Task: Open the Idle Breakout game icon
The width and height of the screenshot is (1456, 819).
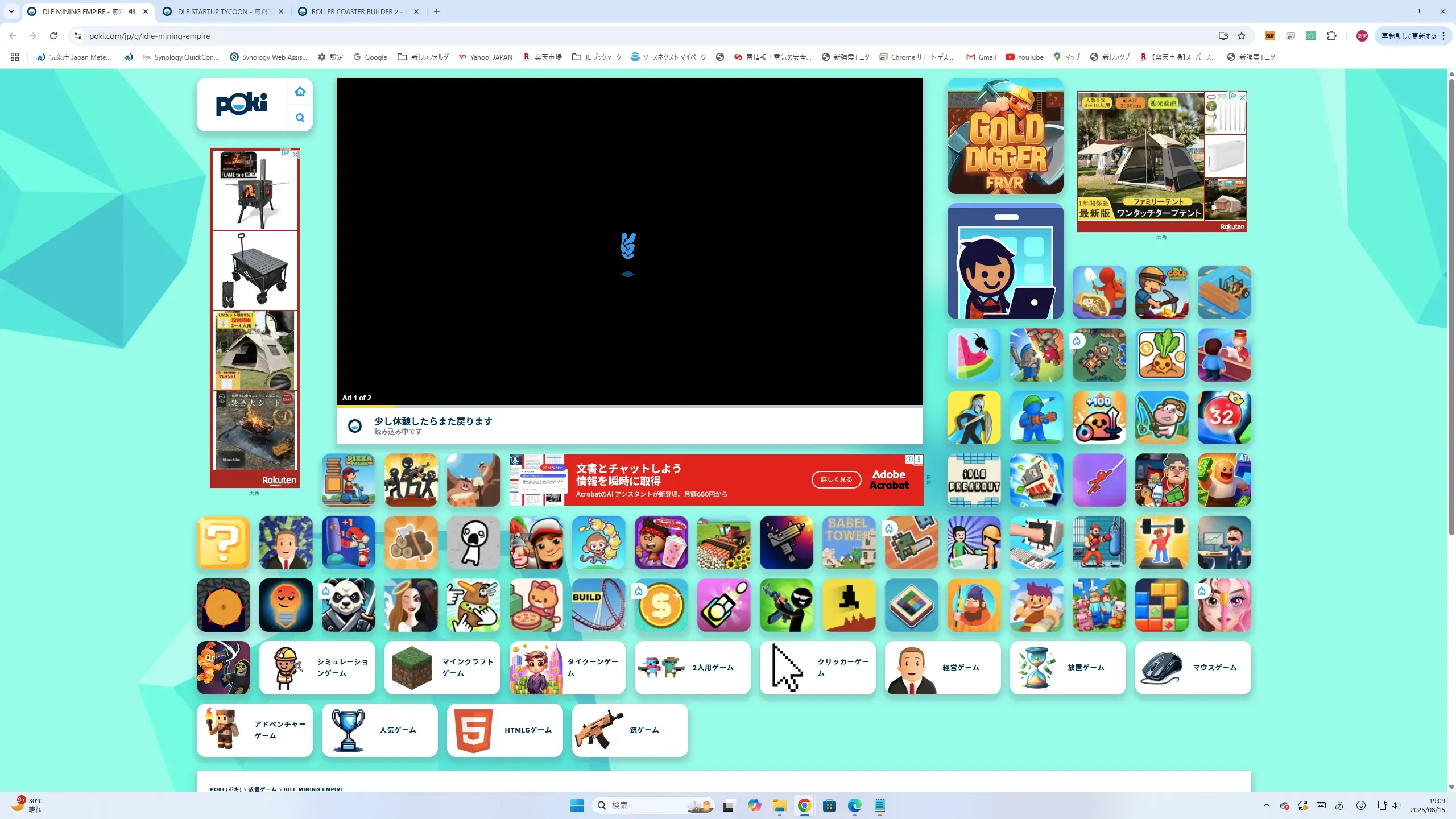Action: tap(974, 479)
